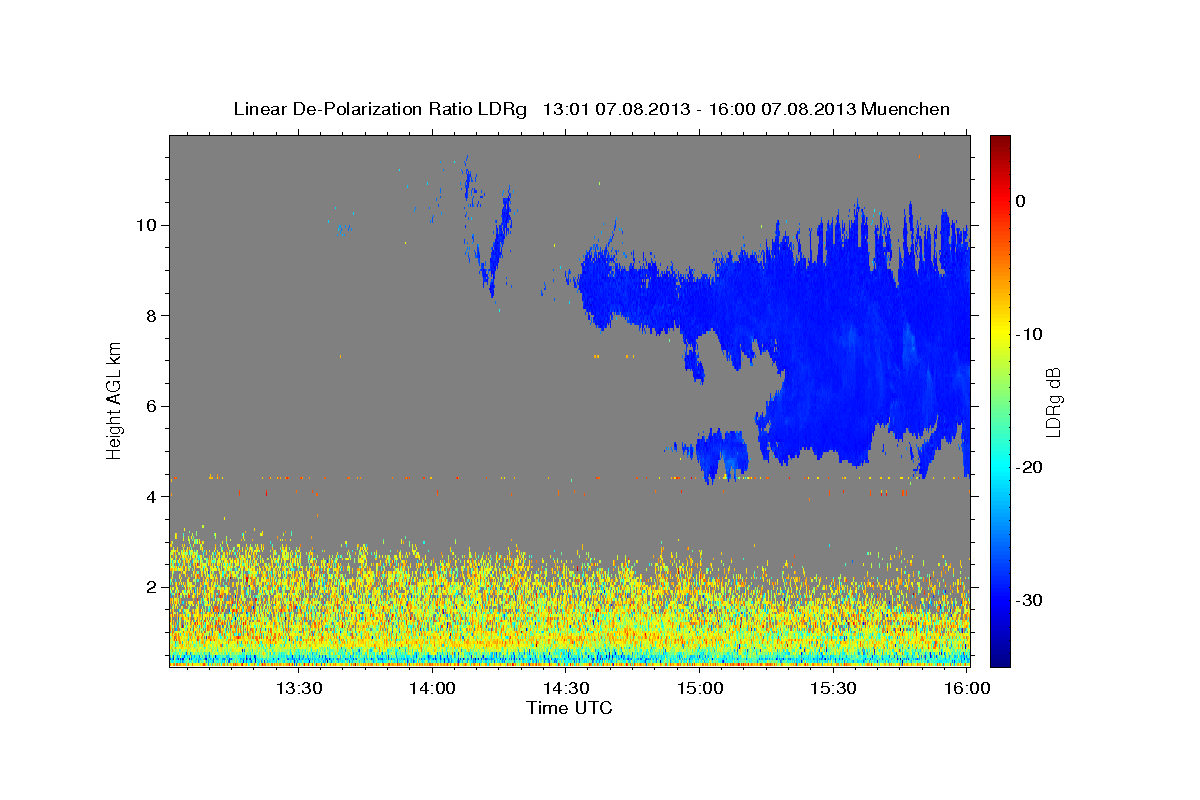Click the 'Height AGL km' axis title
Viewport: 1200px width, 800px height.
(114, 399)
